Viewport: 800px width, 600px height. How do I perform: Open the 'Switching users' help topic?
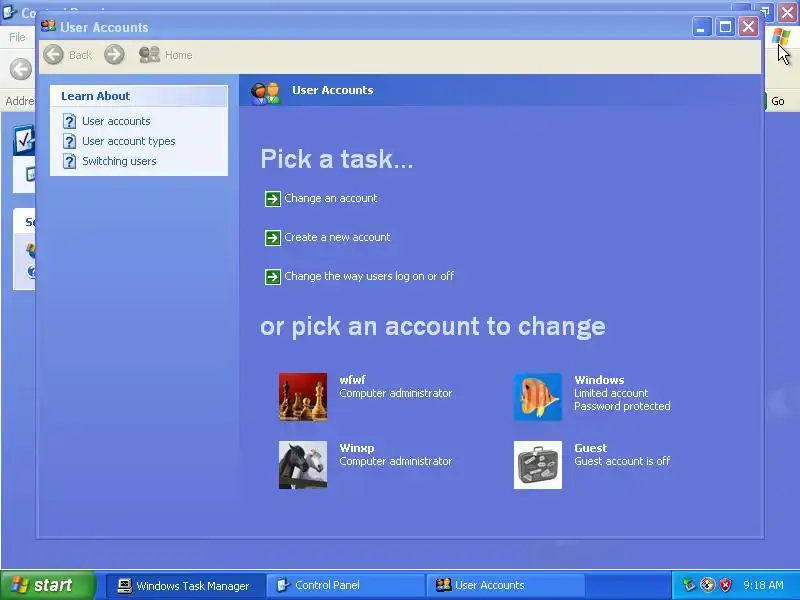pos(119,161)
